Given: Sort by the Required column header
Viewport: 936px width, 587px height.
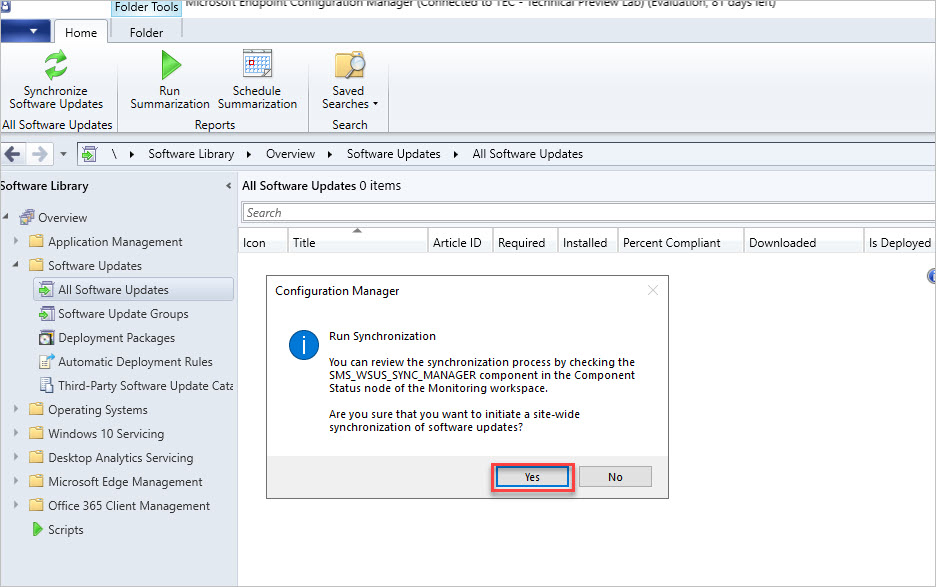Looking at the screenshot, I should click(525, 242).
